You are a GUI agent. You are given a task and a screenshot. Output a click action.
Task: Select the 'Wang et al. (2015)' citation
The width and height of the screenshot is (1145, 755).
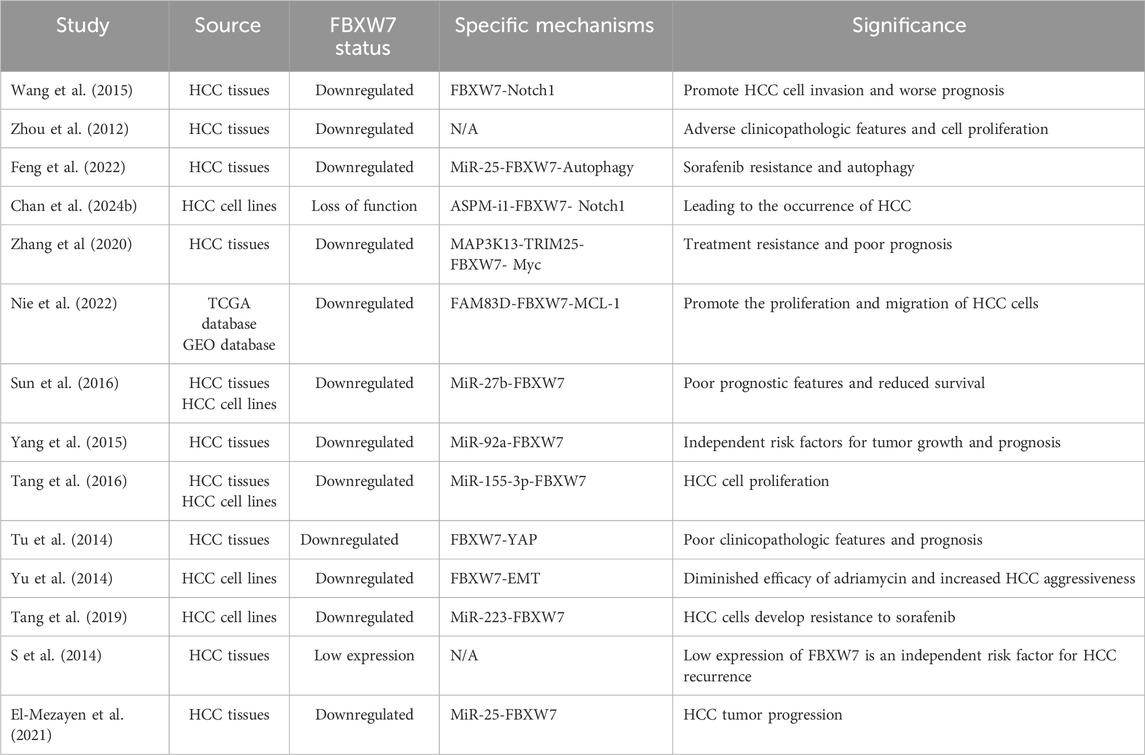(72, 91)
